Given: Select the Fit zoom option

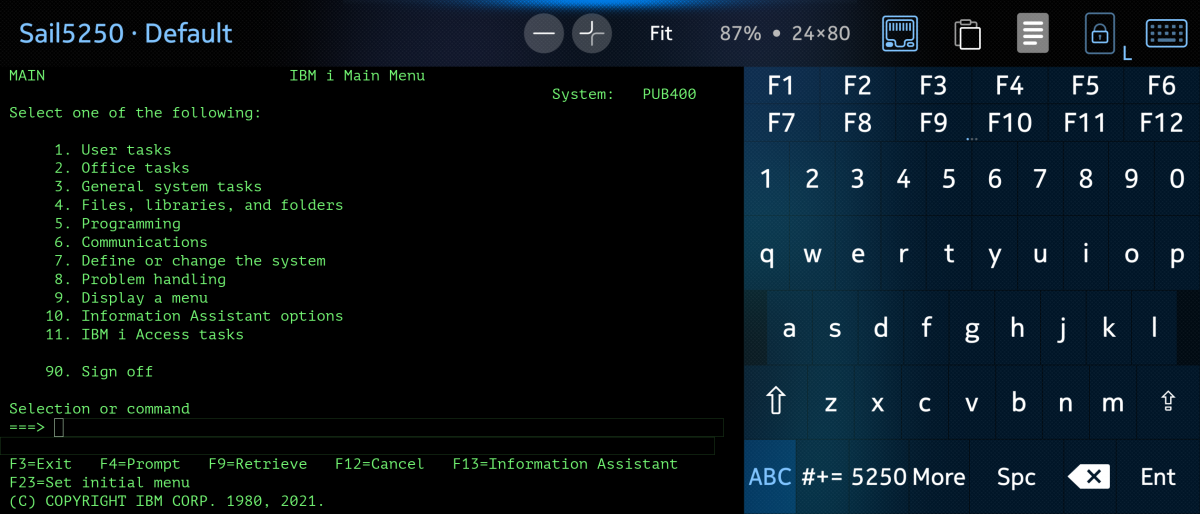Looking at the screenshot, I should pos(661,33).
